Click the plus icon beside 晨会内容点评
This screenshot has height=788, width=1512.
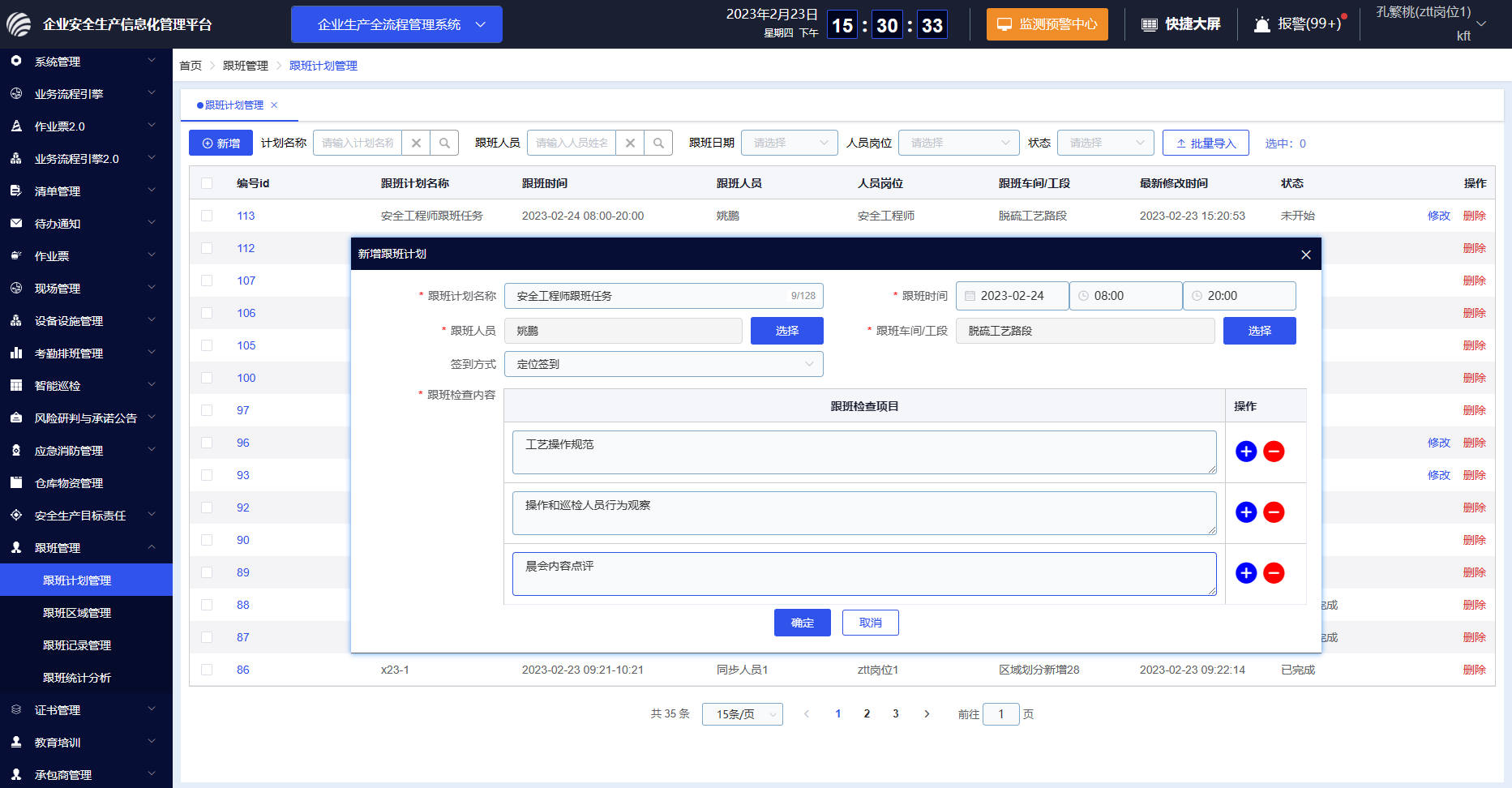coord(1246,573)
